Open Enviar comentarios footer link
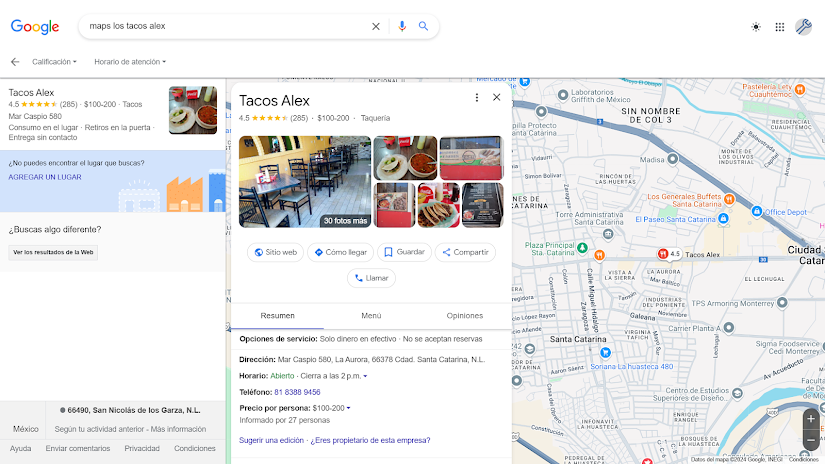This screenshot has height=464, width=825. coord(78,449)
